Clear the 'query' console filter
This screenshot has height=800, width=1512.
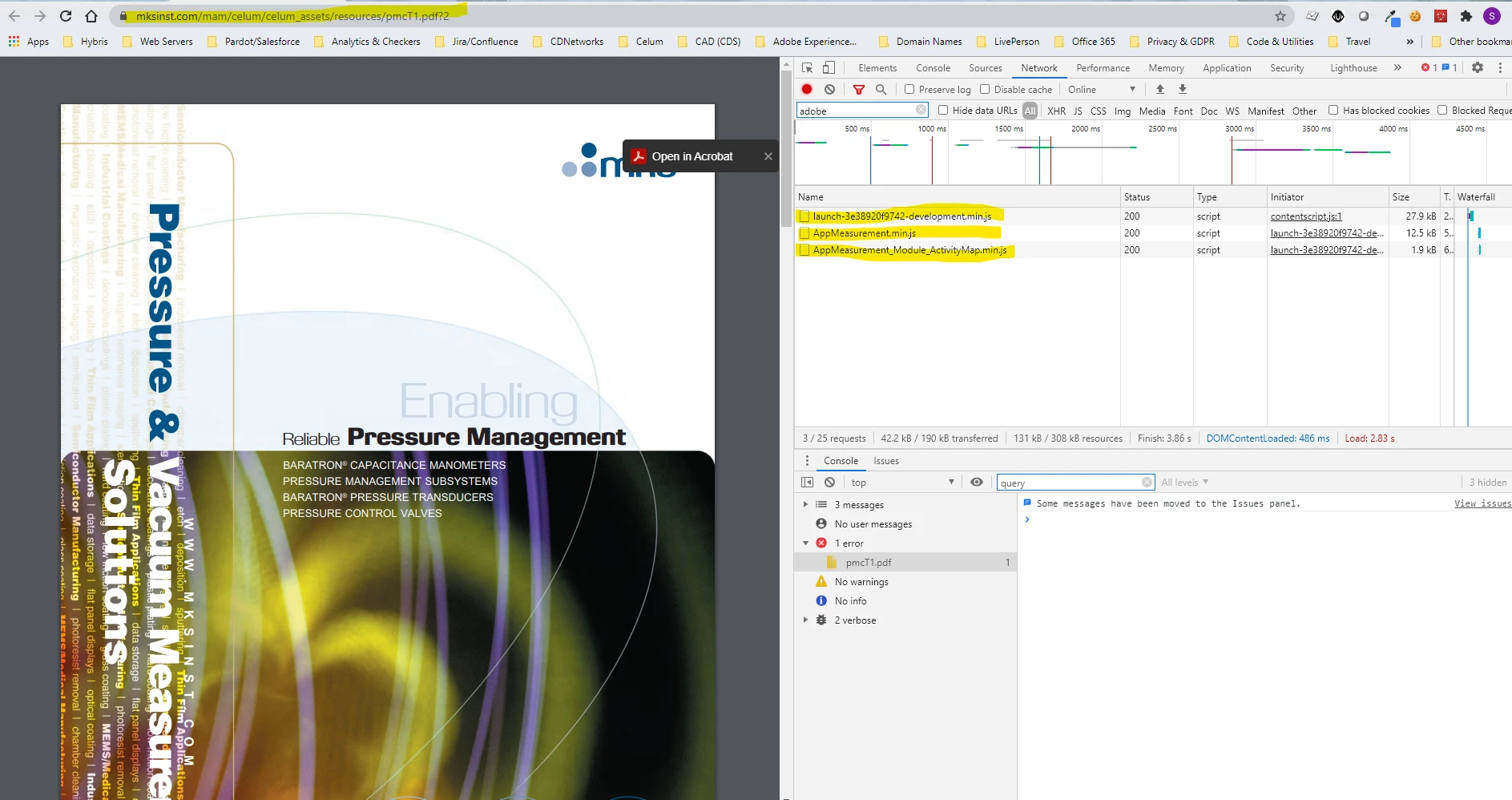pos(1147,482)
